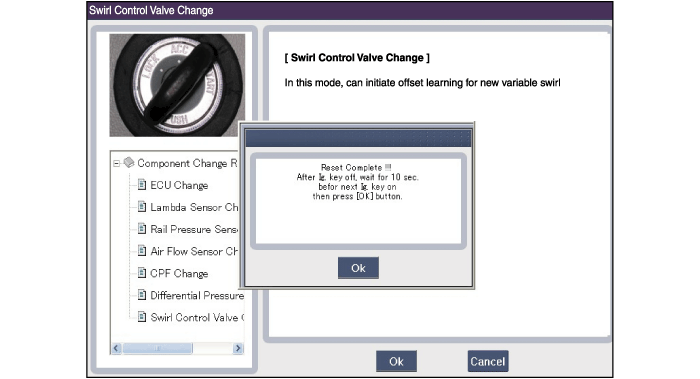700x379 pixels.
Task: Select CPF Change in the tree
Action: pos(179,273)
